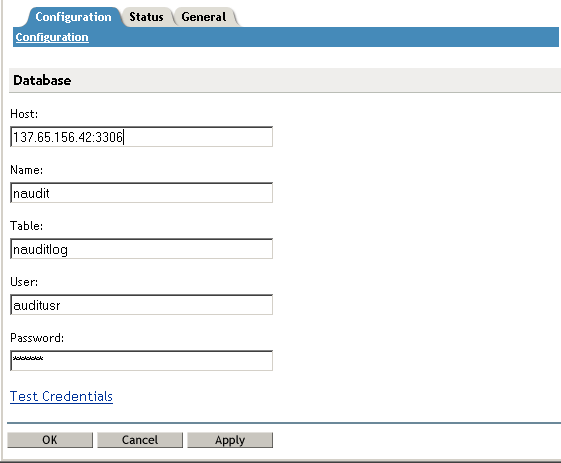Focus the Host input field
Viewport: 561px width, 463px height.
[x=142, y=137]
